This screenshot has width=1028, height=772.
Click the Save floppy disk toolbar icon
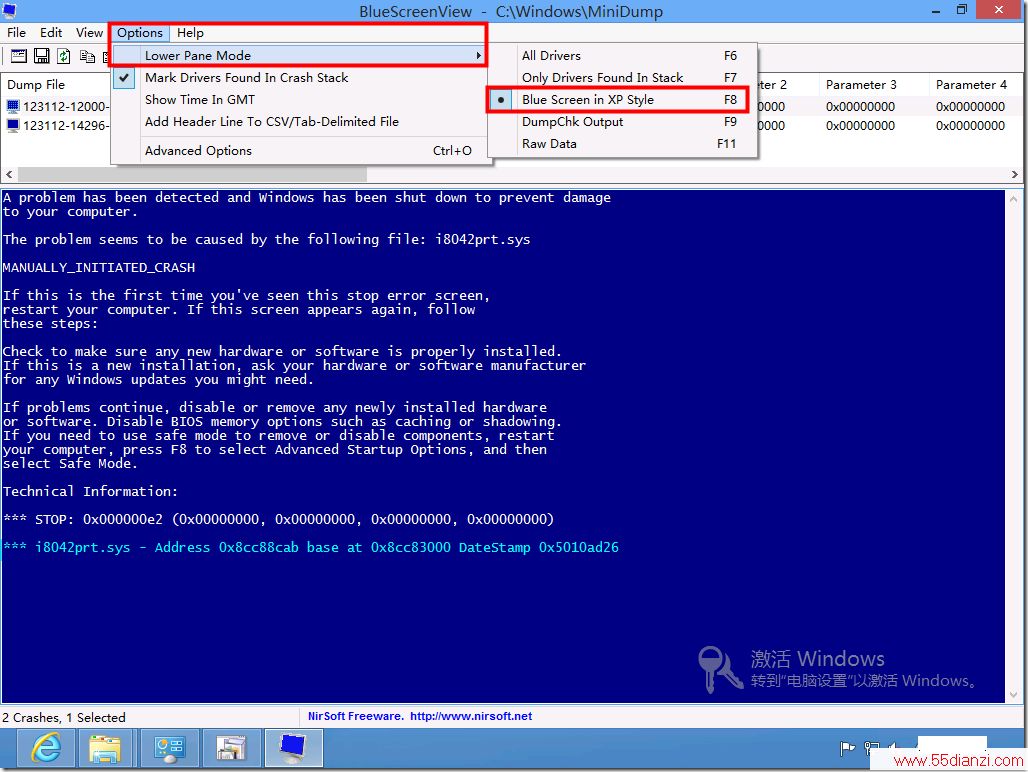(41, 56)
